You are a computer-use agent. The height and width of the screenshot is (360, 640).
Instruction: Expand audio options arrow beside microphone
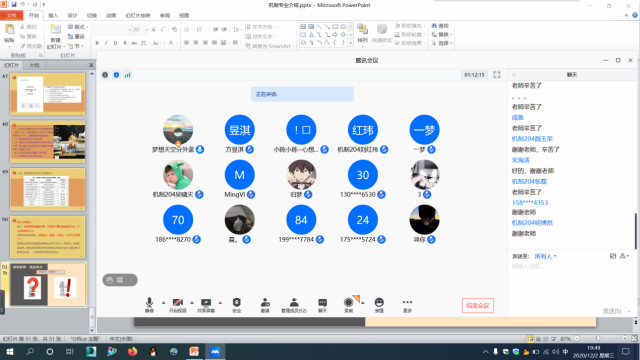point(164,303)
